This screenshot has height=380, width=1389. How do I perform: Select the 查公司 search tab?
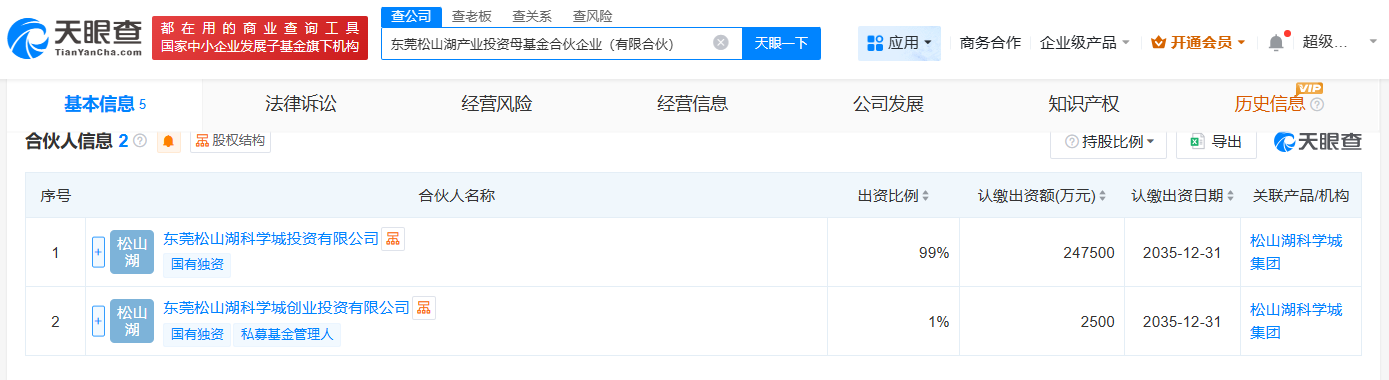coord(410,16)
